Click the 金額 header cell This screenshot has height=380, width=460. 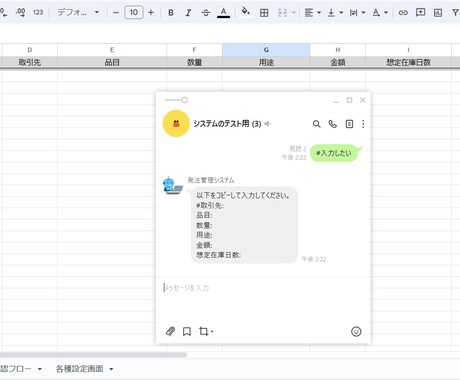338,62
